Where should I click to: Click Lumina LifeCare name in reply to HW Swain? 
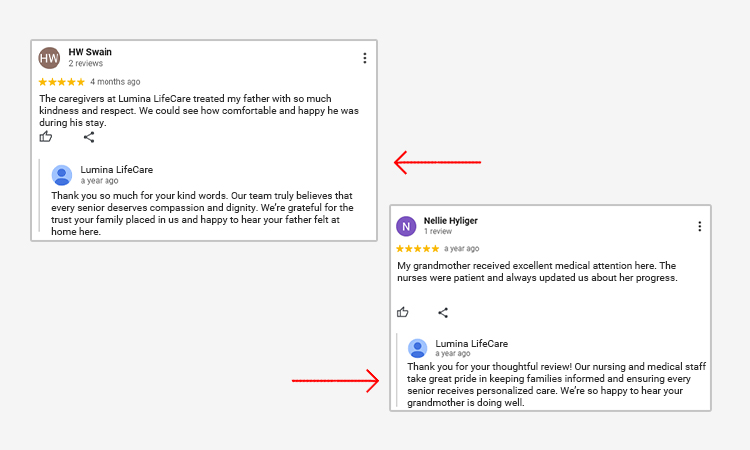point(116,170)
